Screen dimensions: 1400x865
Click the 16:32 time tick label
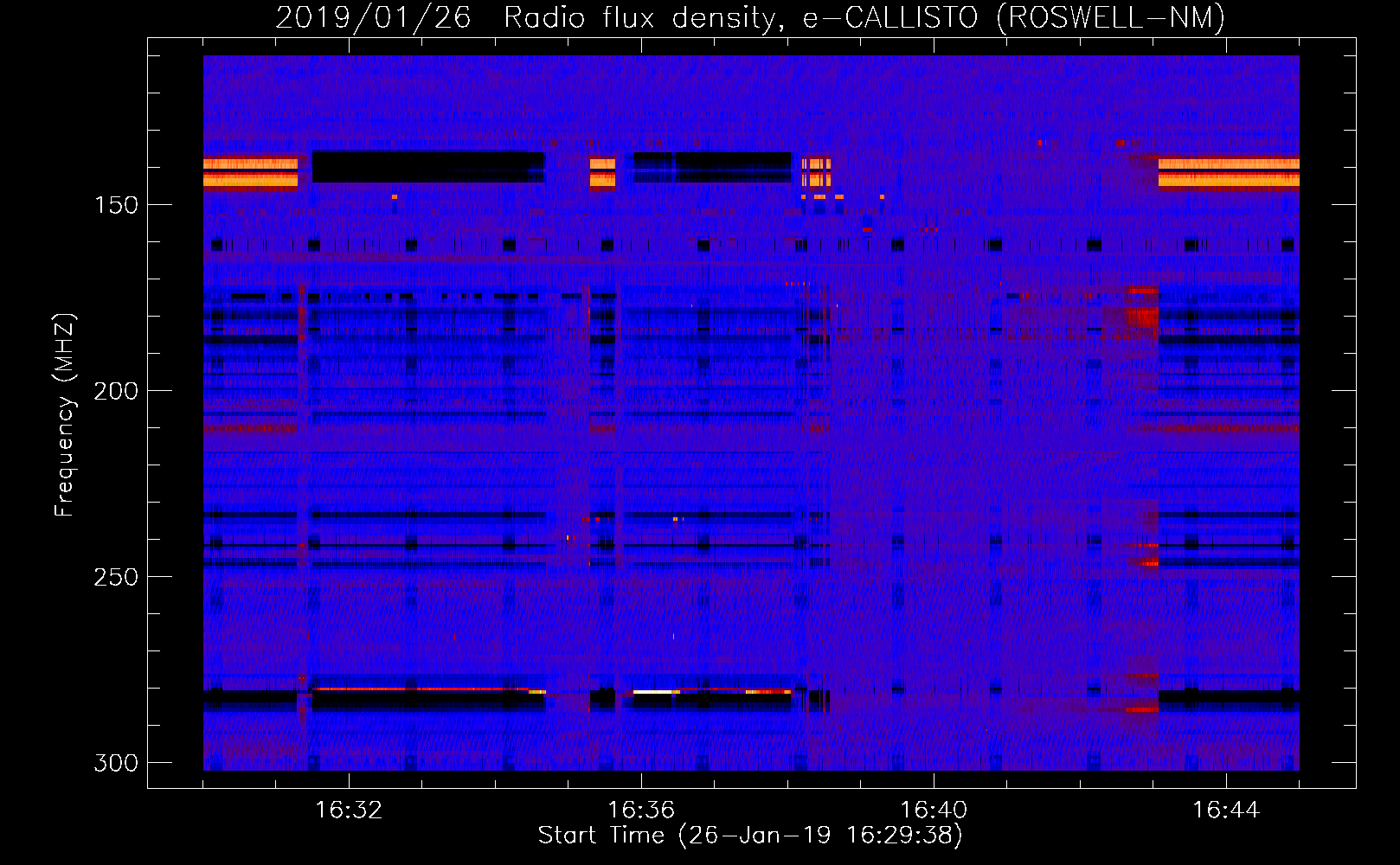(x=349, y=811)
